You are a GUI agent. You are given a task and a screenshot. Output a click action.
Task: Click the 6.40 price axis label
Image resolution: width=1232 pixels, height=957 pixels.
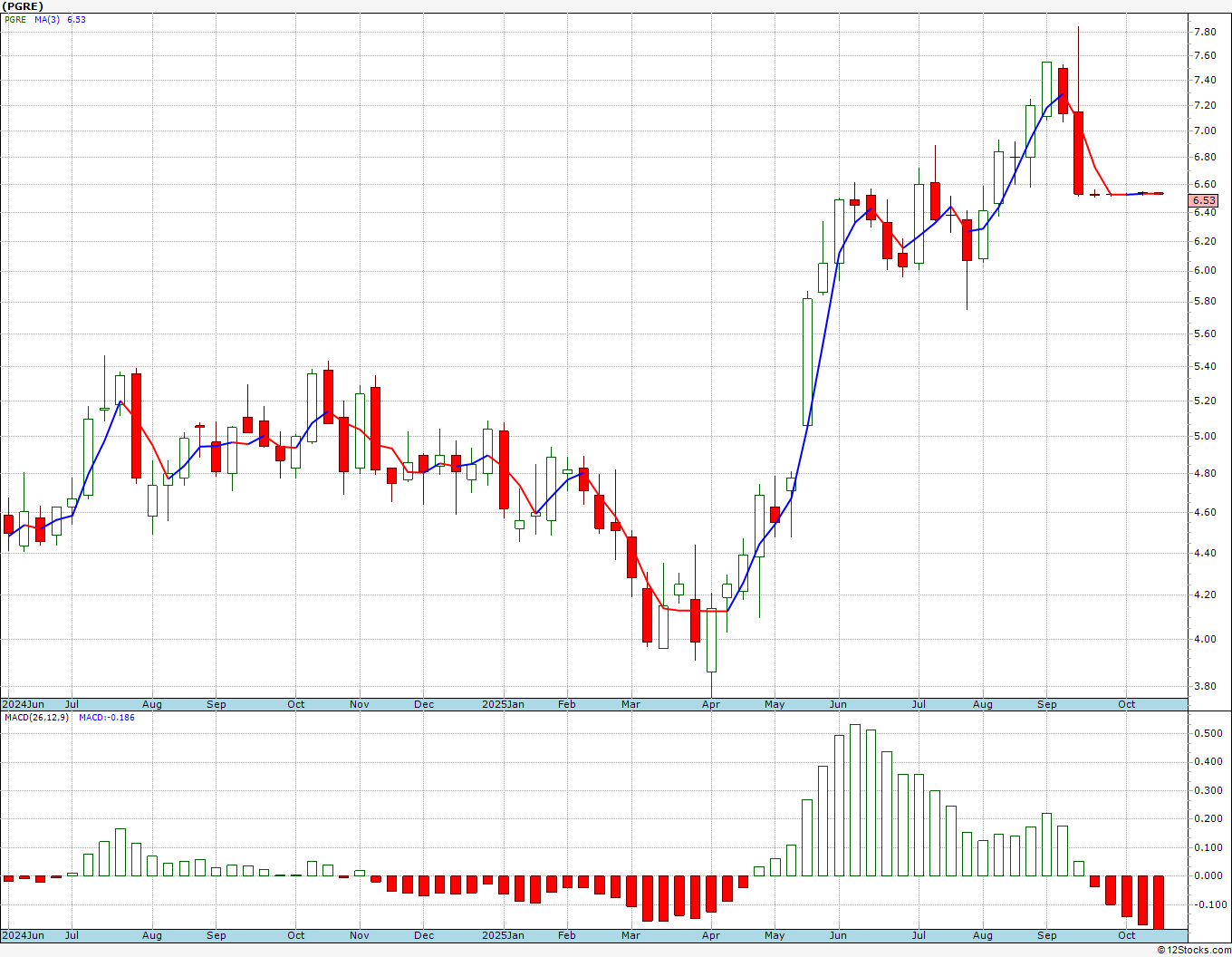click(1205, 212)
